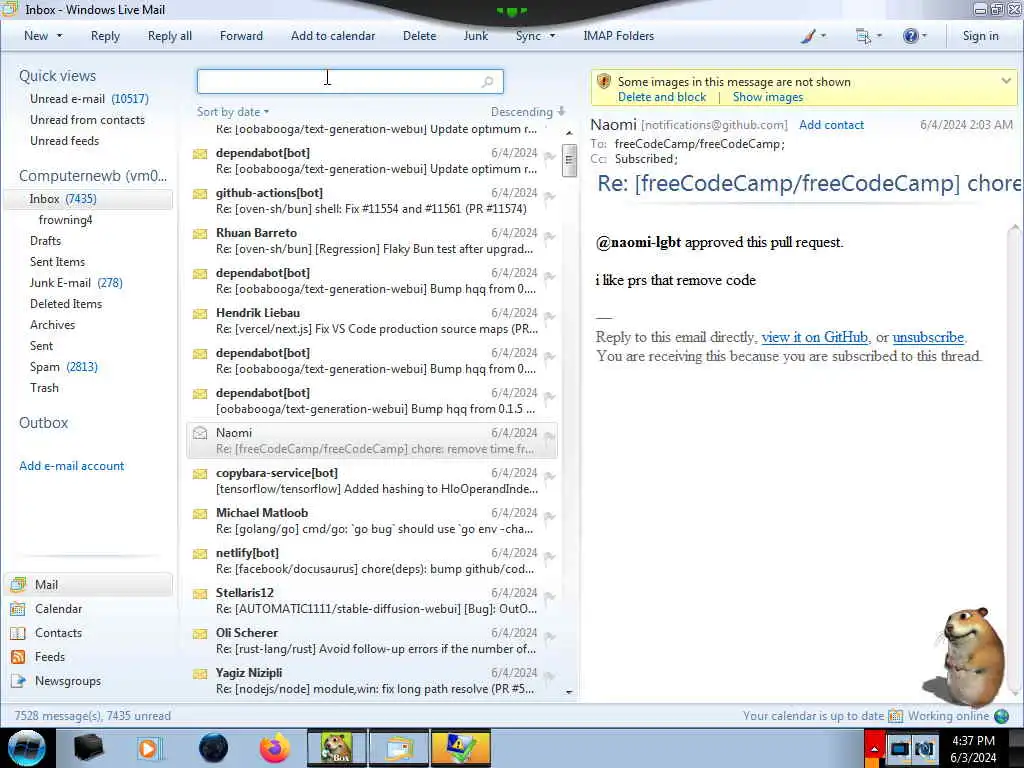Screen dimensions: 1024x768
Task: Open the New button dropdown arrow
Action: [x=59, y=36]
